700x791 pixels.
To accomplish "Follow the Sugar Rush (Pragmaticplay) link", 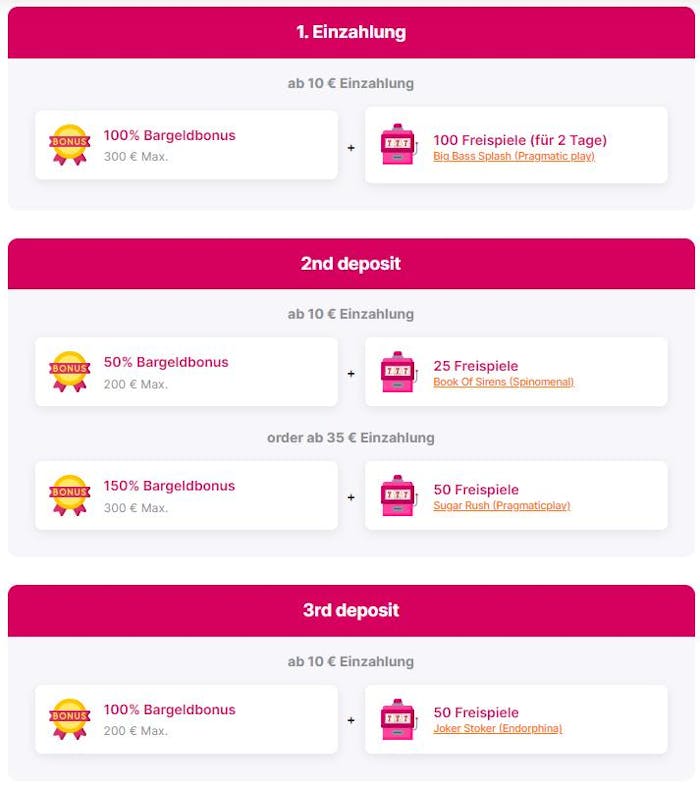I will click(501, 506).
